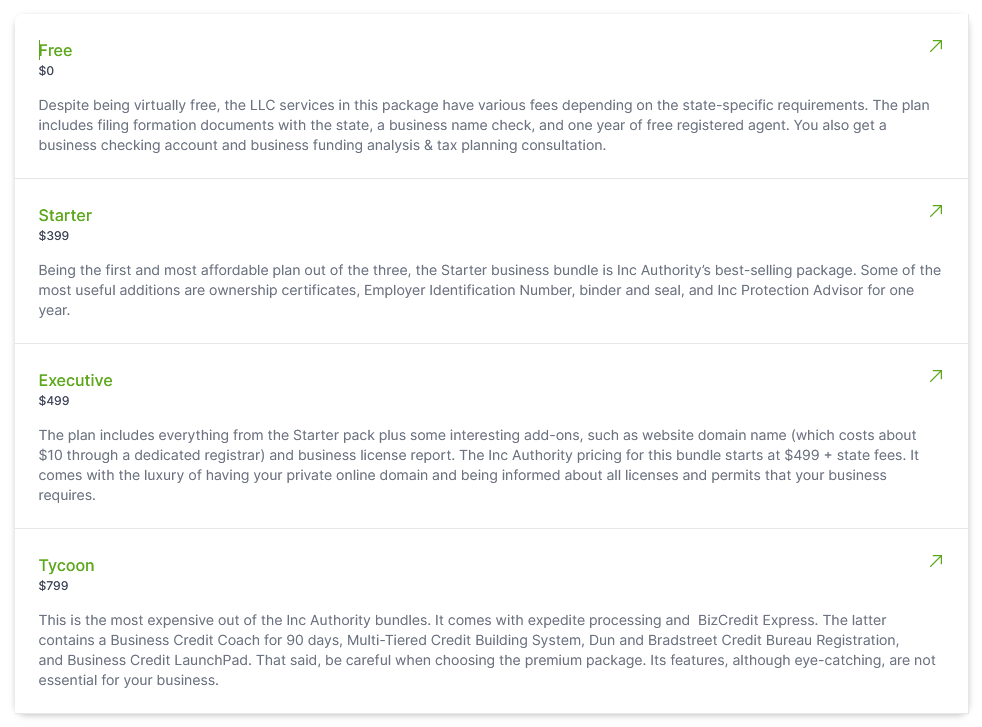The image size is (982, 727).
Task: Open the Free plan title link
Action: tap(55, 50)
